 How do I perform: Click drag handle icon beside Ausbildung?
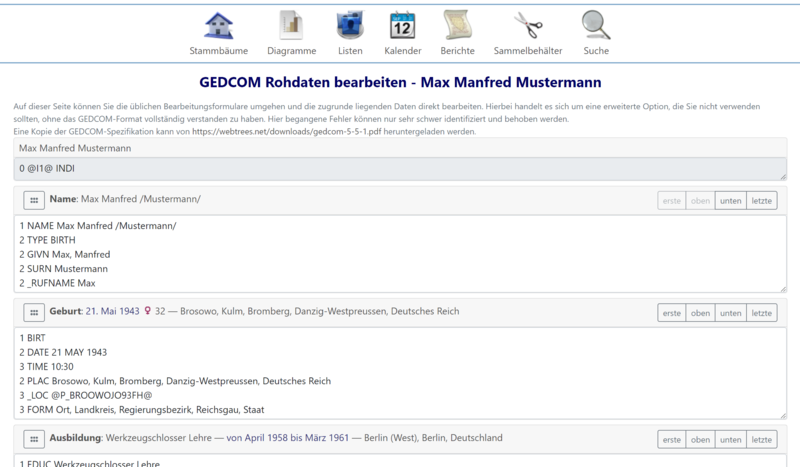(x=33, y=439)
